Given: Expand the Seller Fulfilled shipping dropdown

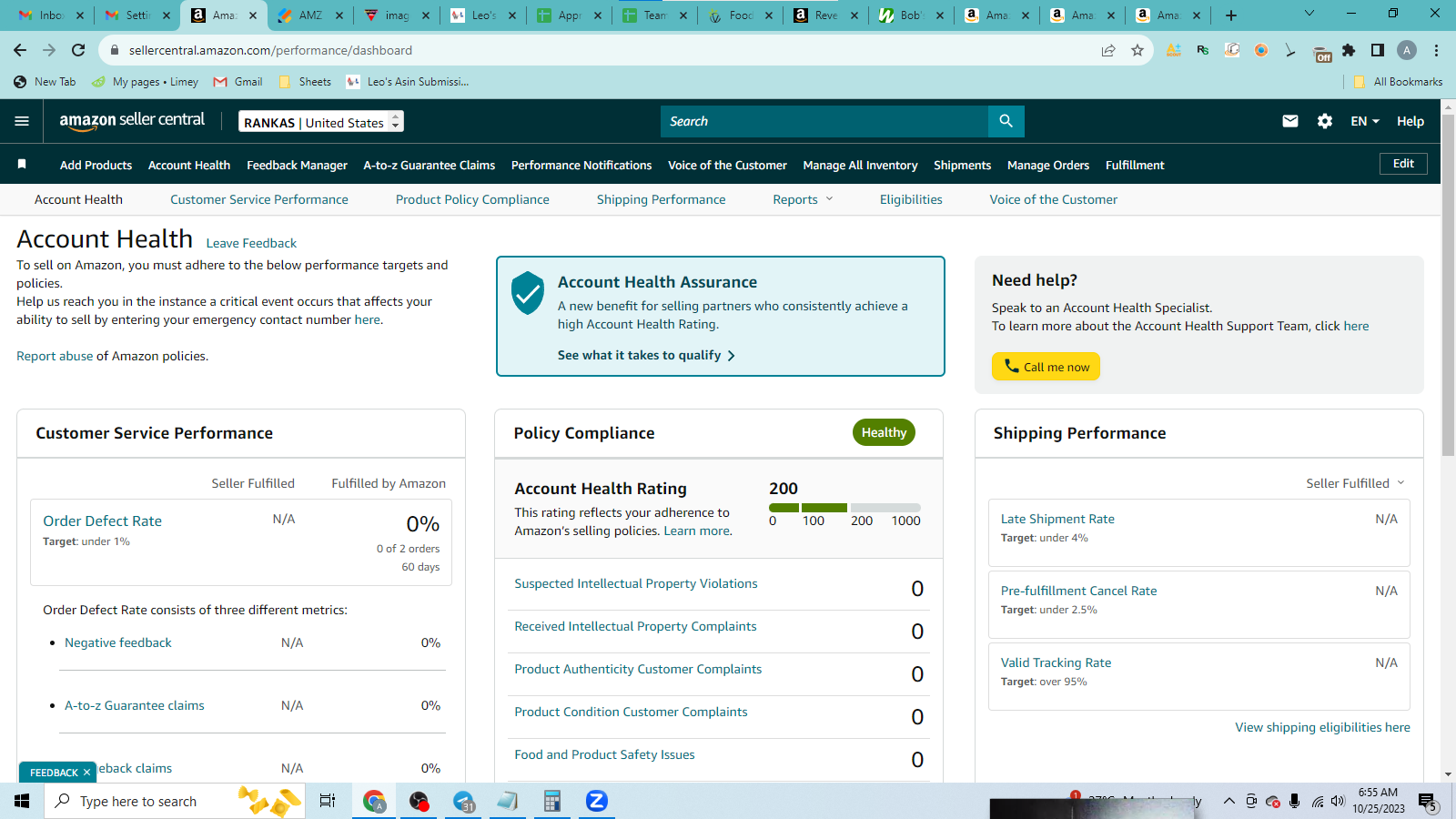Looking at the screenshot, I should pos(1355,483).
